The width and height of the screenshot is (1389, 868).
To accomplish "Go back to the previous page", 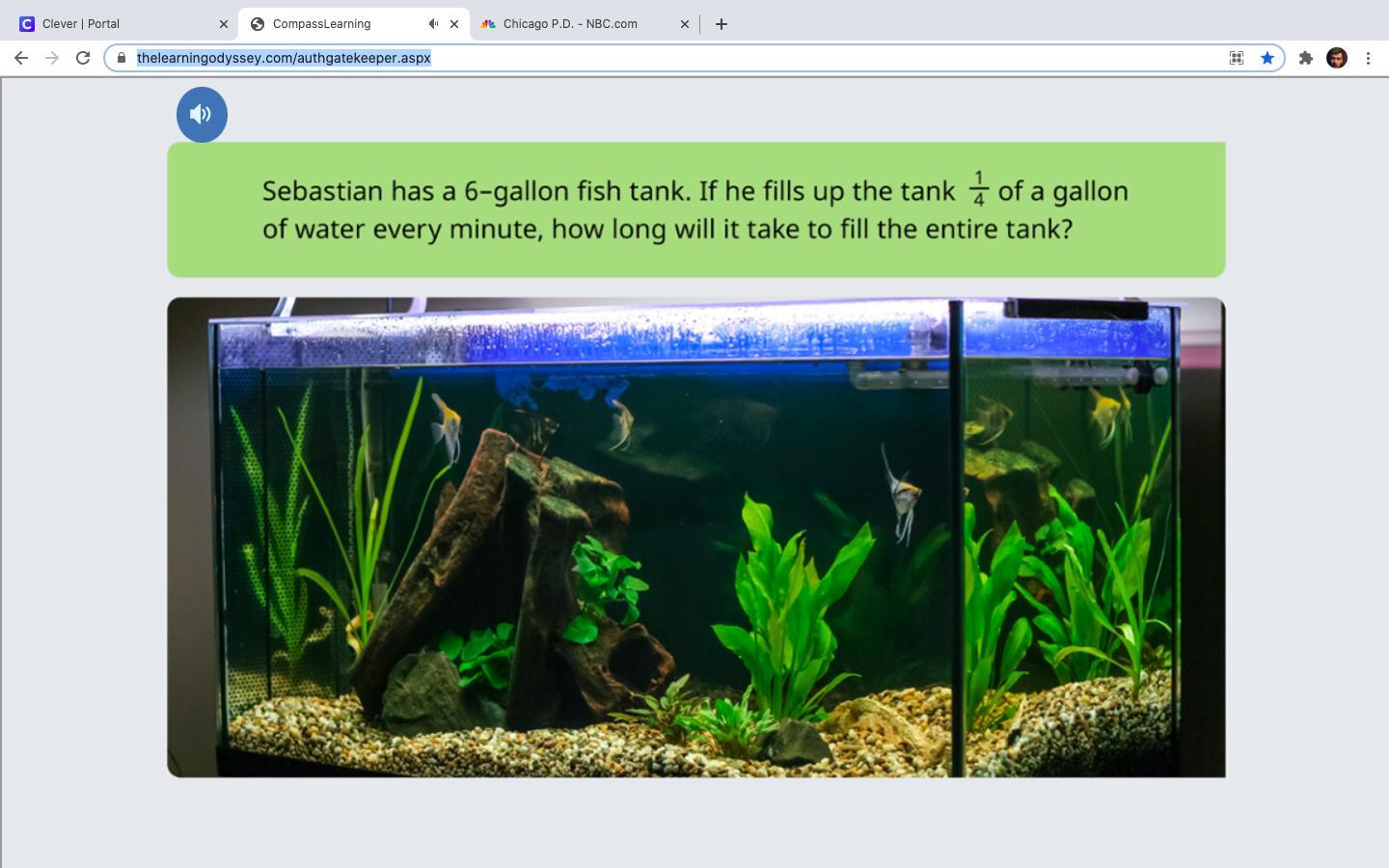I will point(21,58).
